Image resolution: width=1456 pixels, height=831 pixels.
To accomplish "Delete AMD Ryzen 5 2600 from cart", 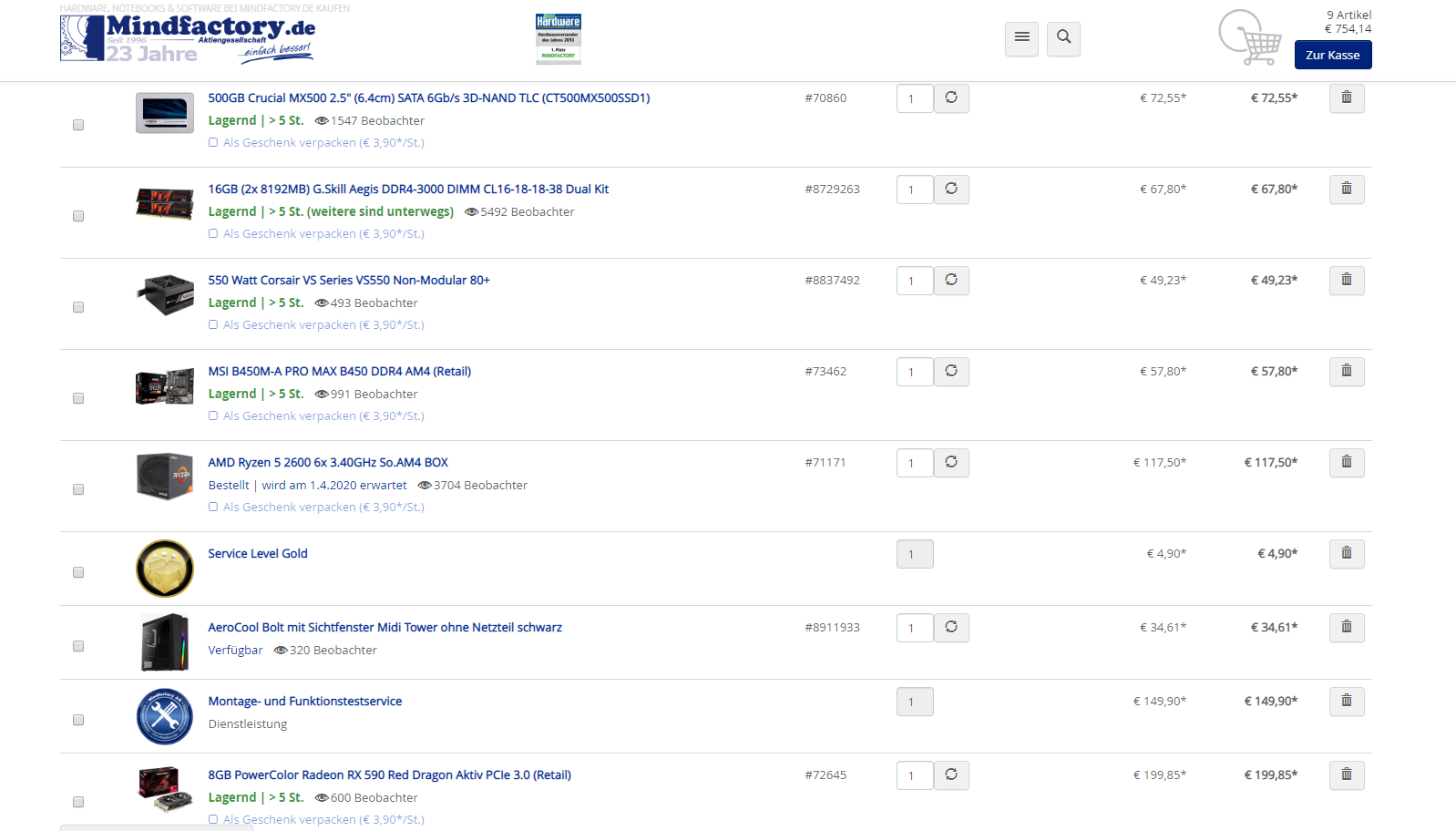I will point(1347,463).
